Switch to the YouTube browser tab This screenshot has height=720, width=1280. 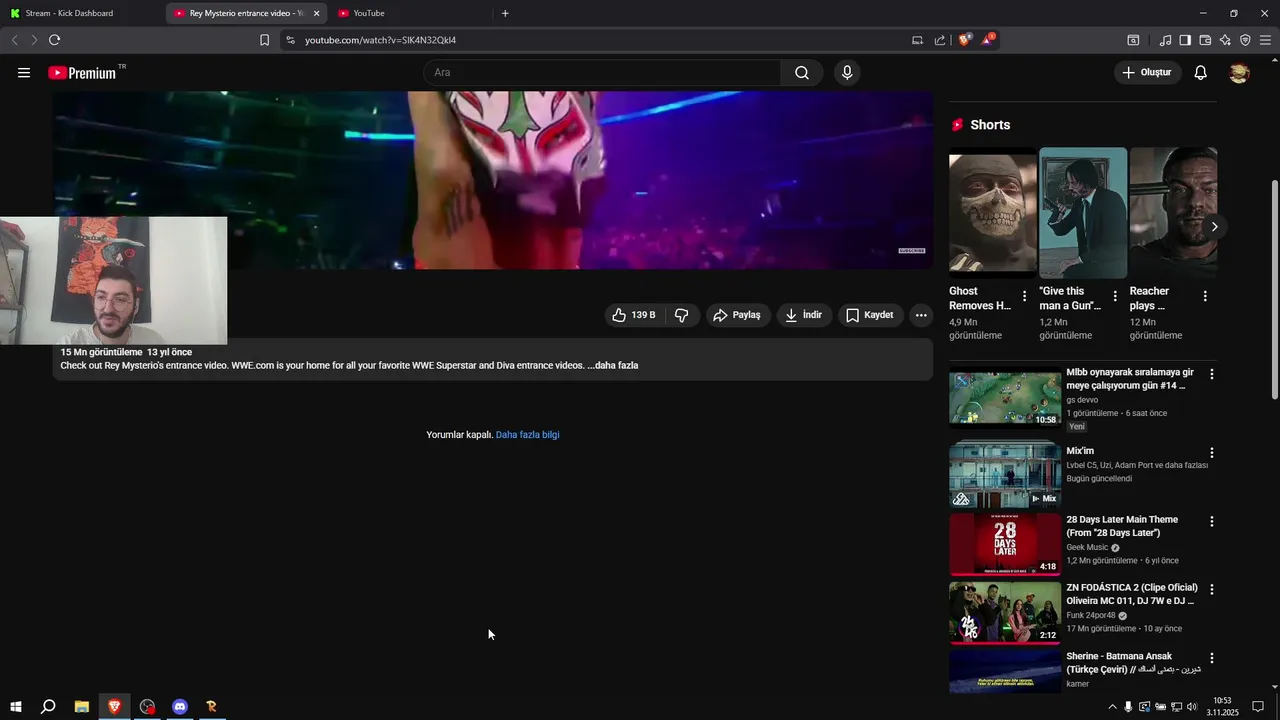(x=411, y=13)
